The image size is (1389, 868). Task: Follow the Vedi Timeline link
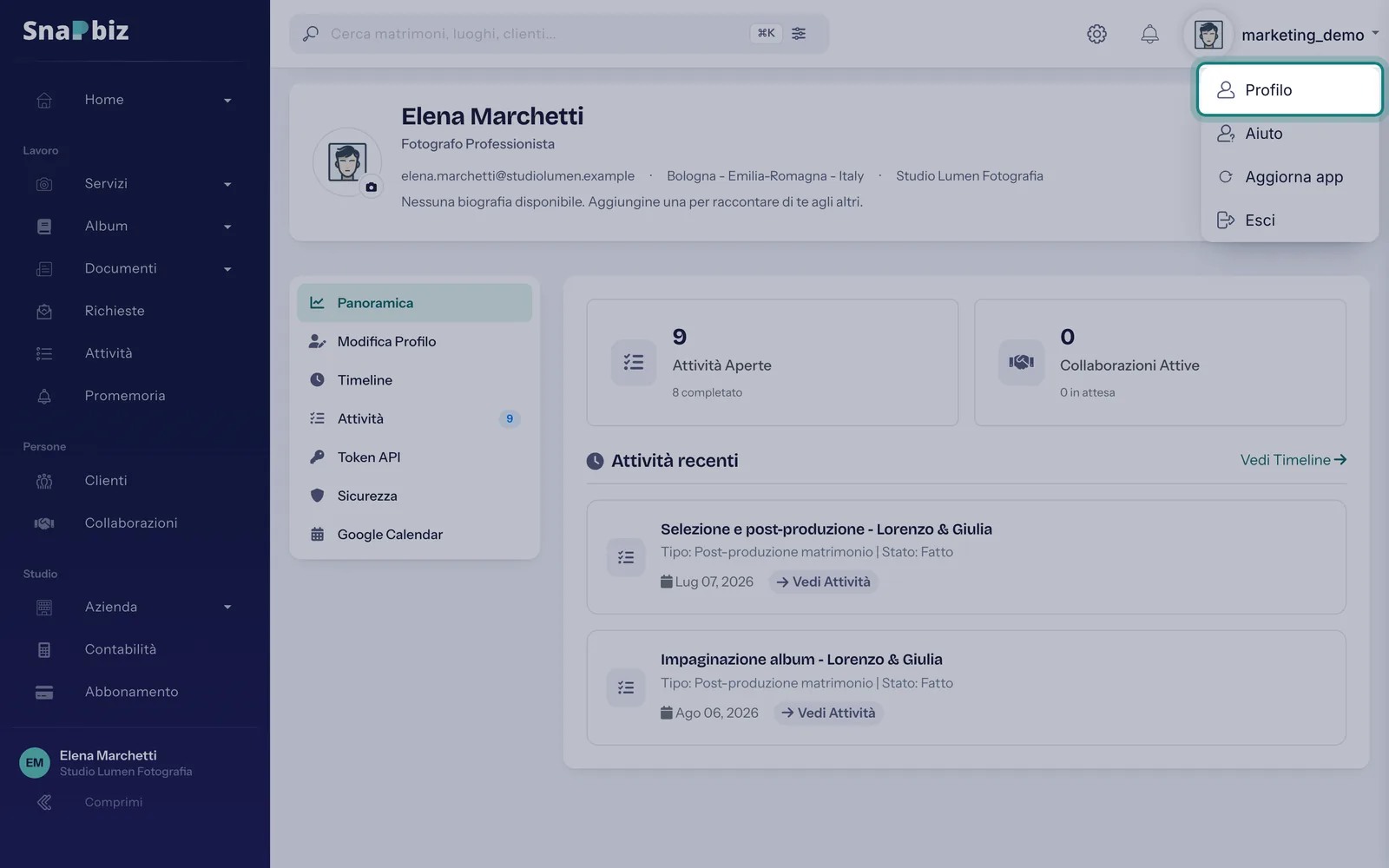click(x=1294, y=460)
